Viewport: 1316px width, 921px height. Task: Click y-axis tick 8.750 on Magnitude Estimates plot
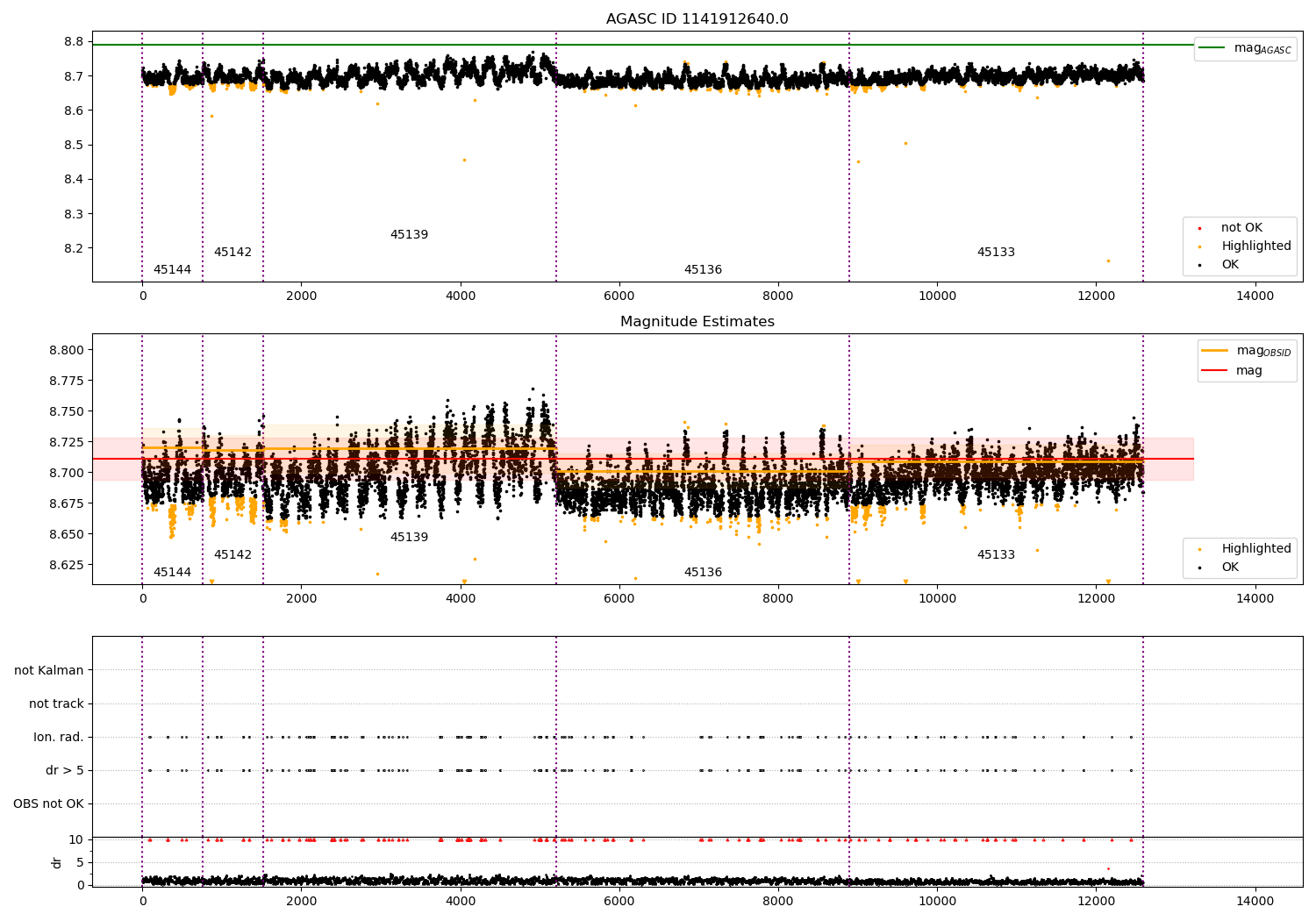tap(67, 412)
